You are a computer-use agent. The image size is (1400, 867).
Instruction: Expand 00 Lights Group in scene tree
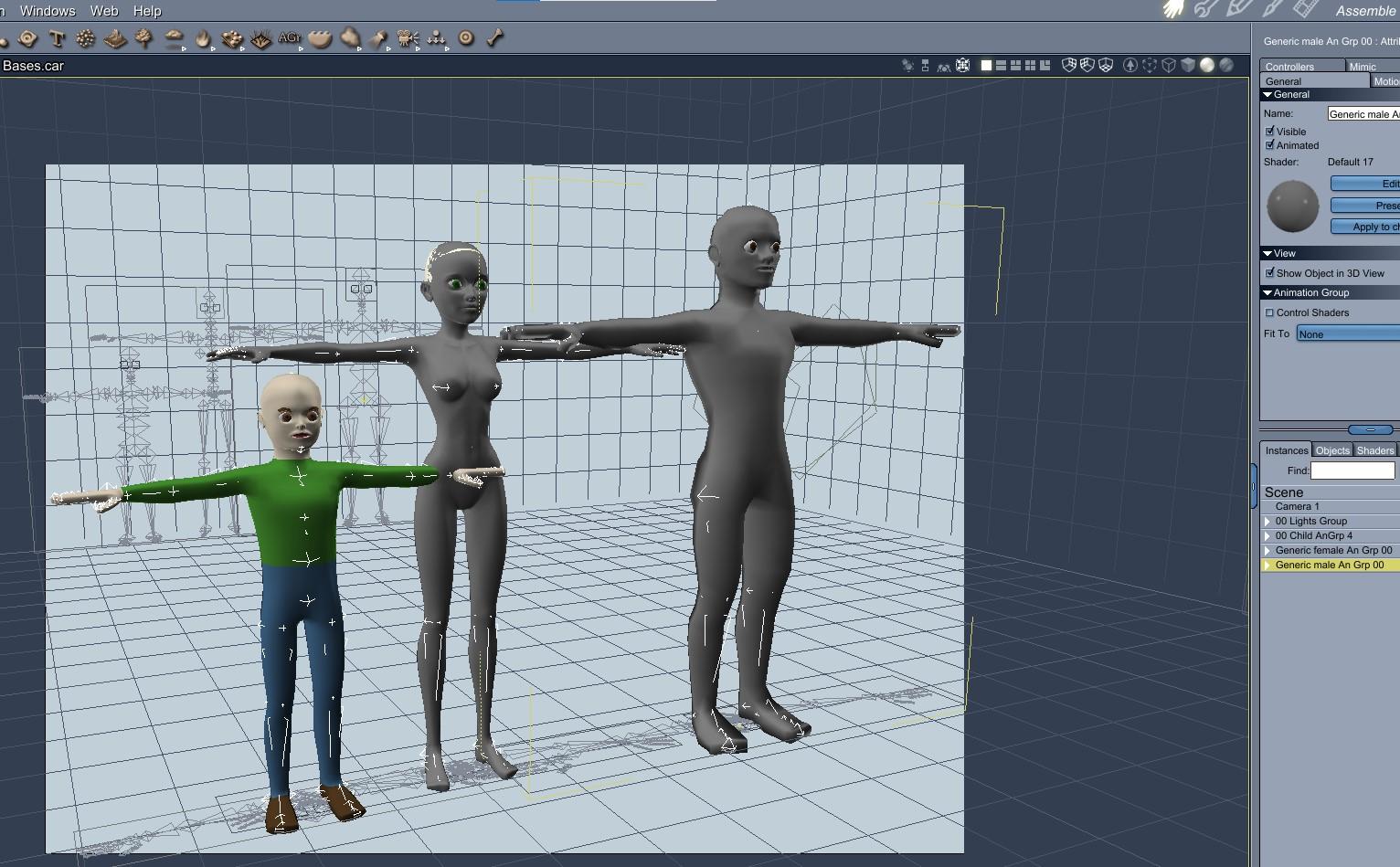[1267, 522]
